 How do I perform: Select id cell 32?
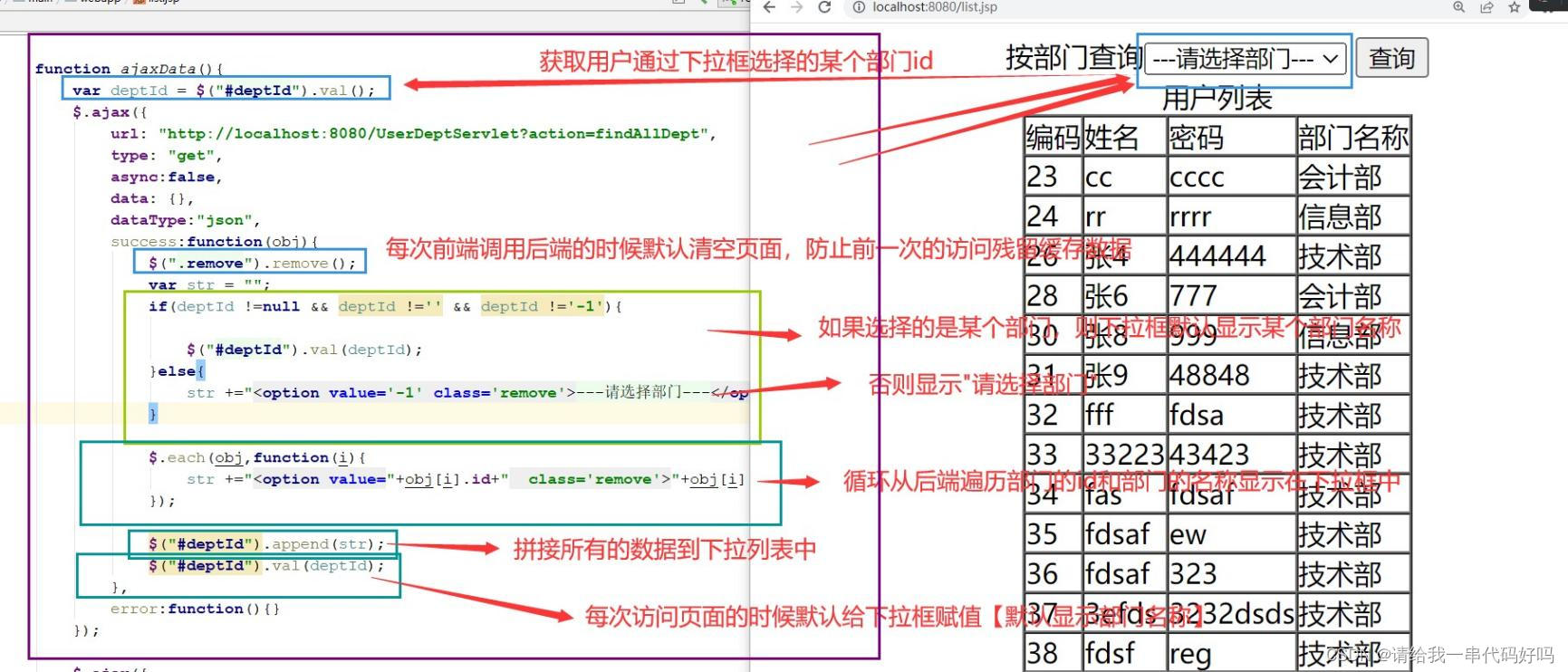click(x=1053, y=415)
